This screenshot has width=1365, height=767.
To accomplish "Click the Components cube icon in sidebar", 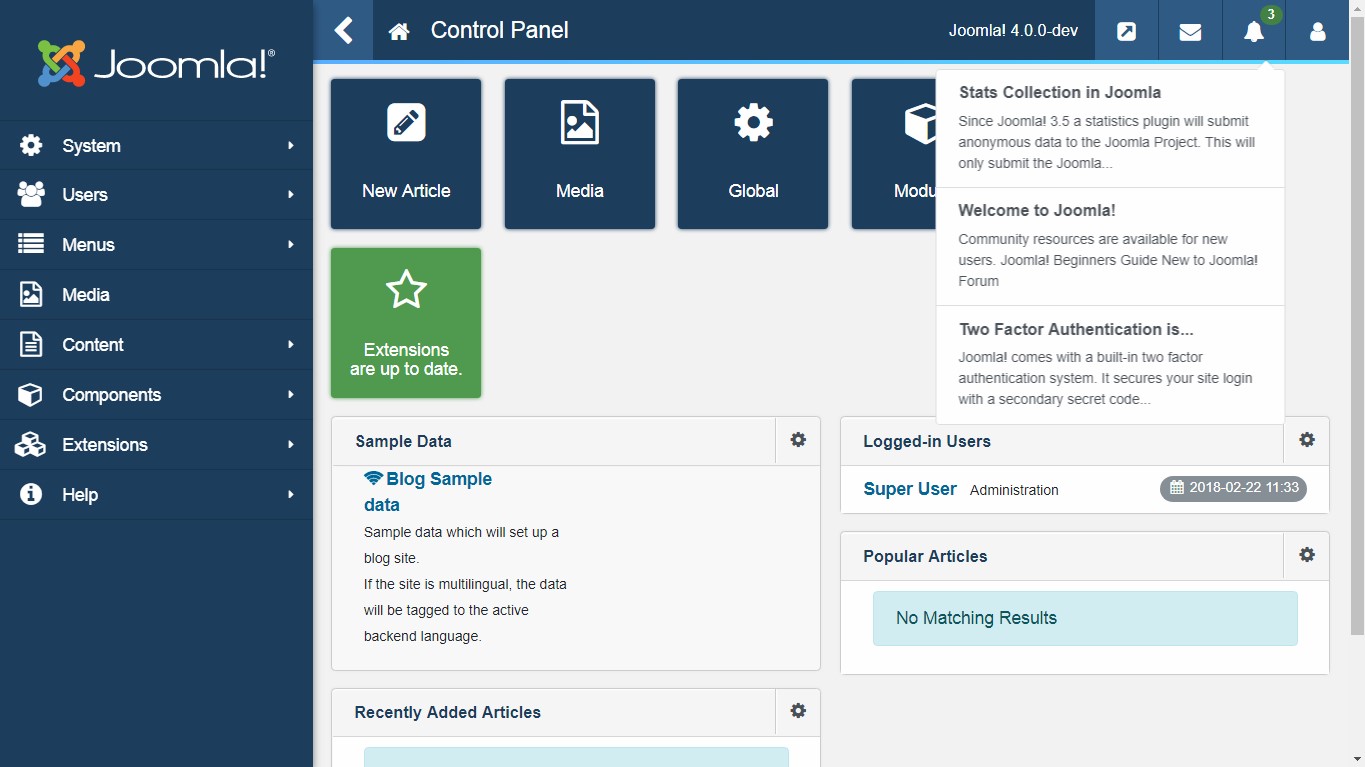I will 31,394.
